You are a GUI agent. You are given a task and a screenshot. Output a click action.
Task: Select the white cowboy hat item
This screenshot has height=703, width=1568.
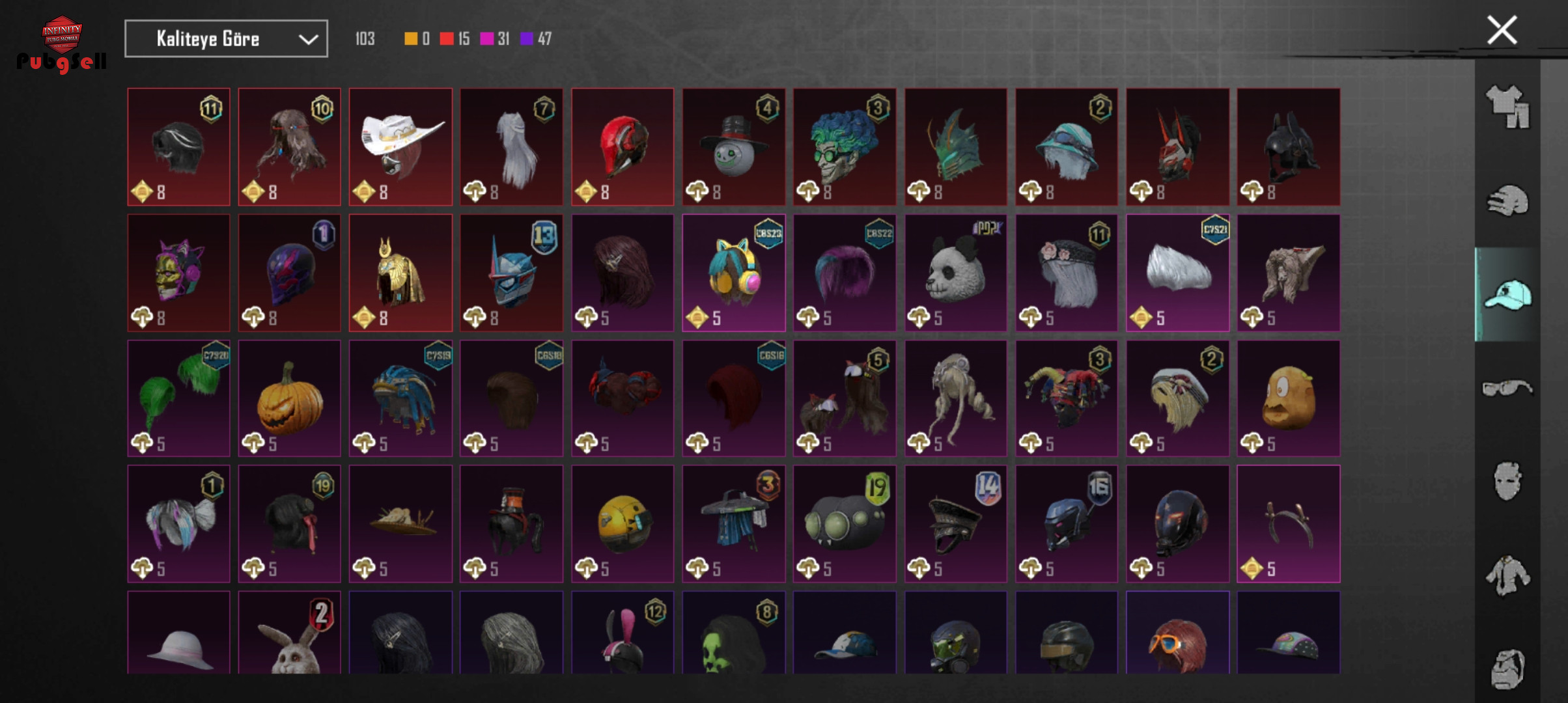400,147
